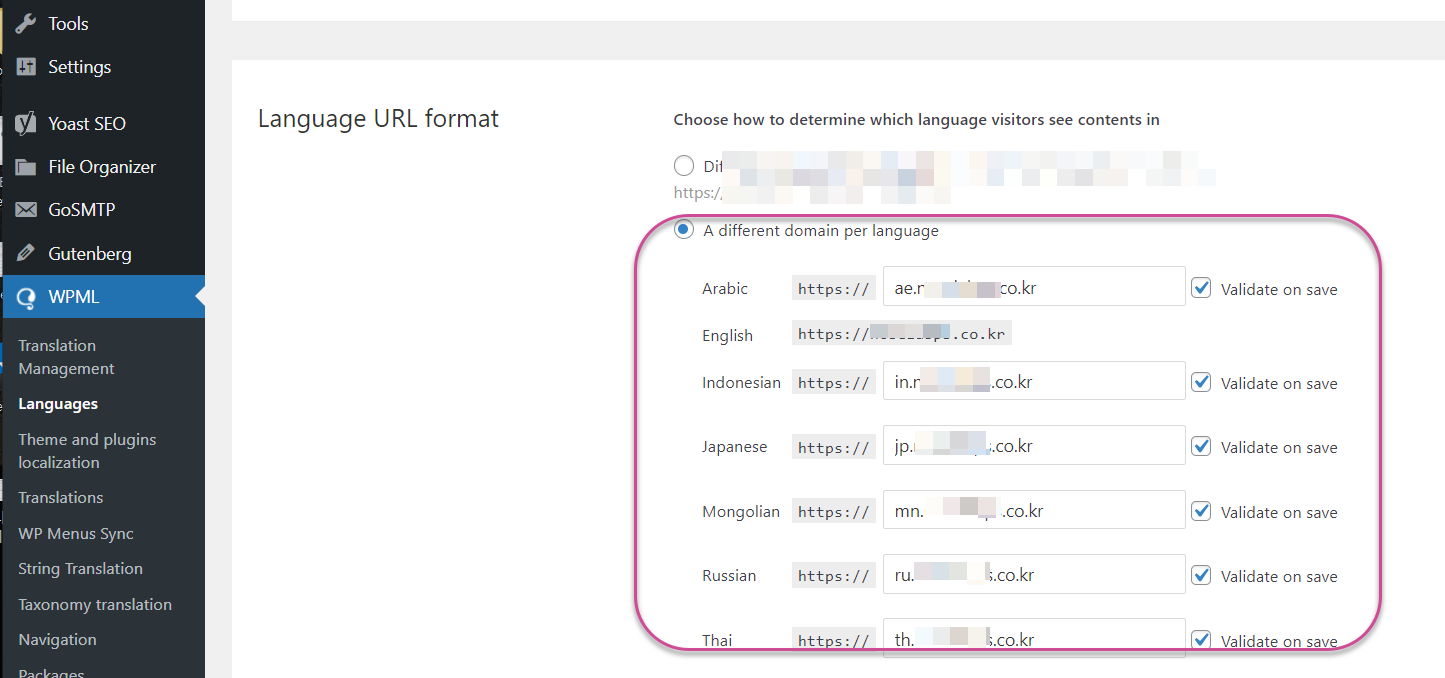Image resolution: width=1445 pixels, height=678 pixels.
Task: Open String Translation
Action: tap(80, 568)
